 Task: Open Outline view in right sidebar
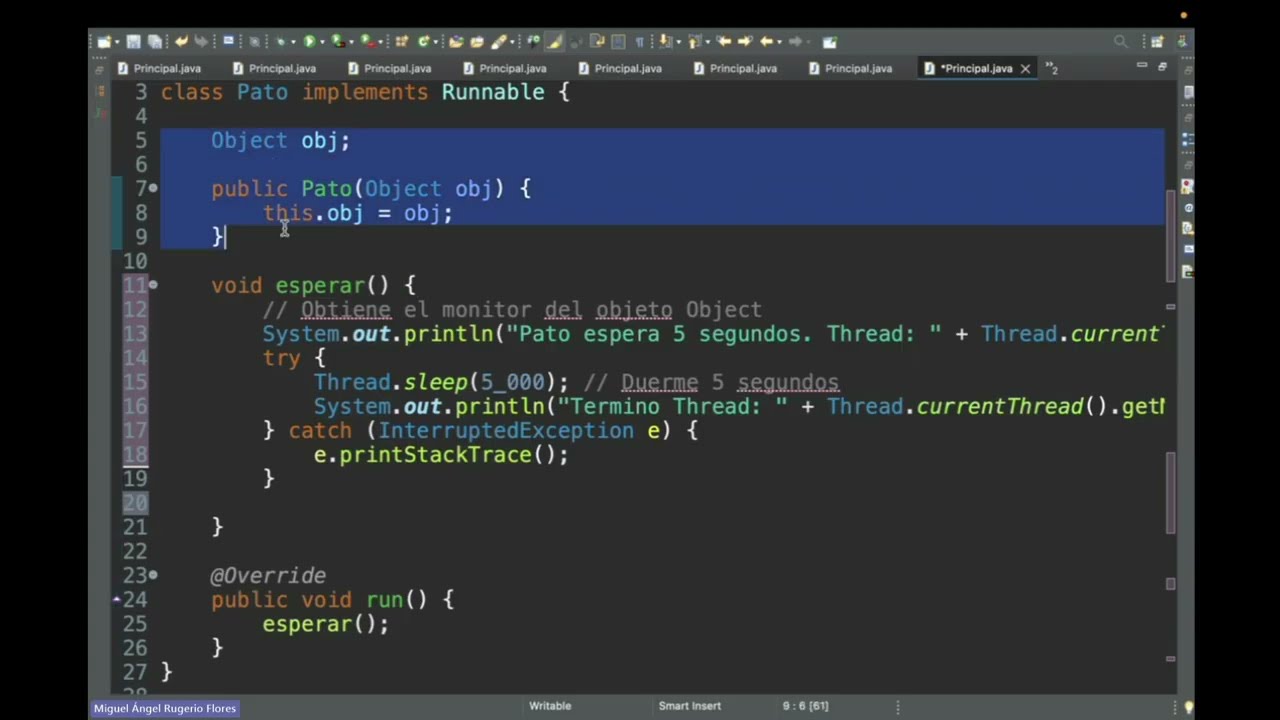(x=1188, y=138)
